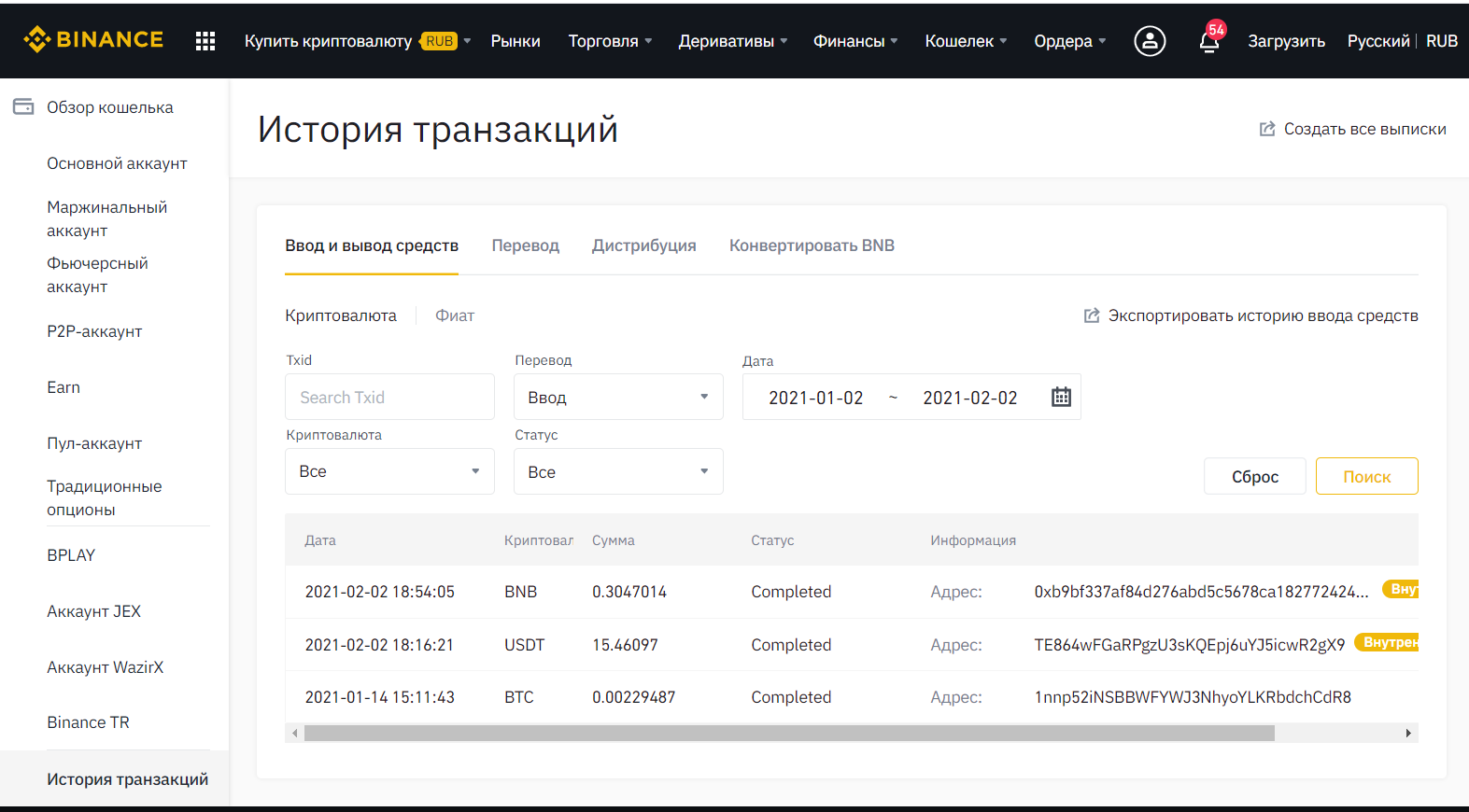Click 'Экспортировать историю ввода средств' link
Image resolution: width=1469 pixels, height=812 pixels.
1264,315
